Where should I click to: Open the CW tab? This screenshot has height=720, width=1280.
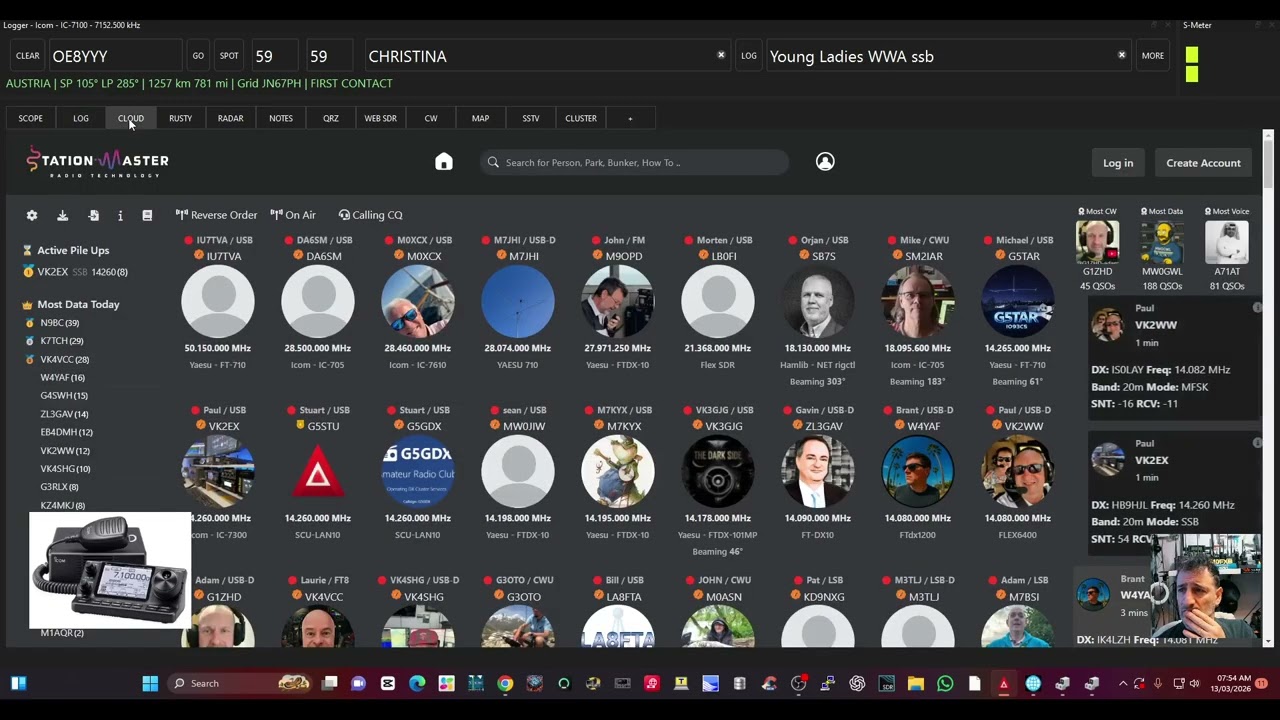click(x=431, y=118)
